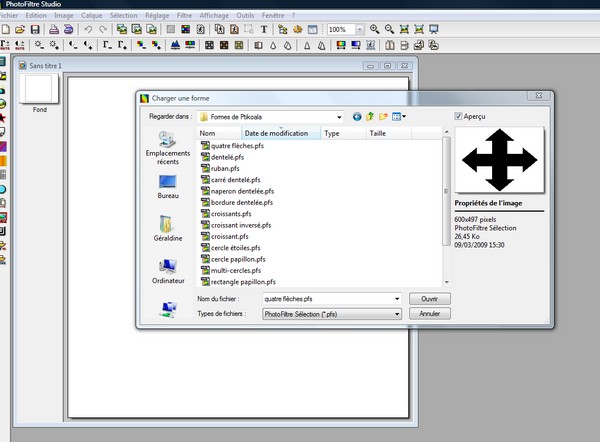Click the saturation minus icon

tap(141, 45)
